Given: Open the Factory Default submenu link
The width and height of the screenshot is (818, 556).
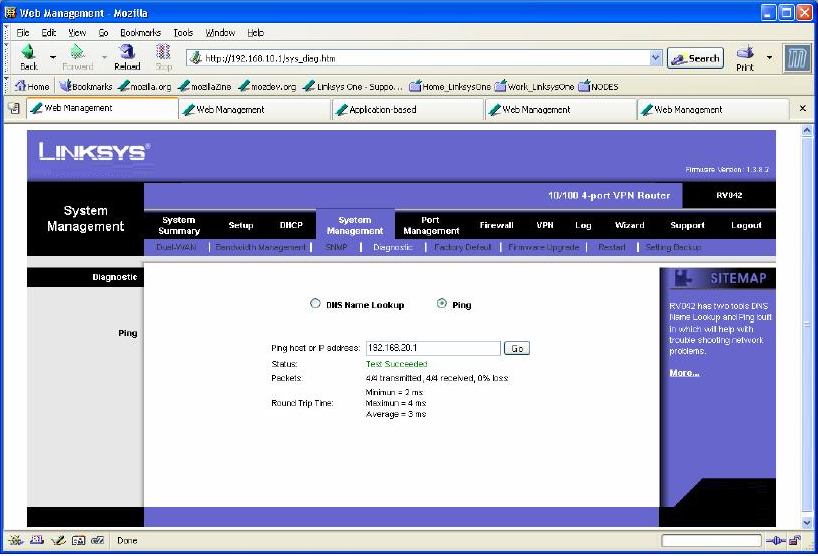Looking at the screenshot, I should pos(463,247).
